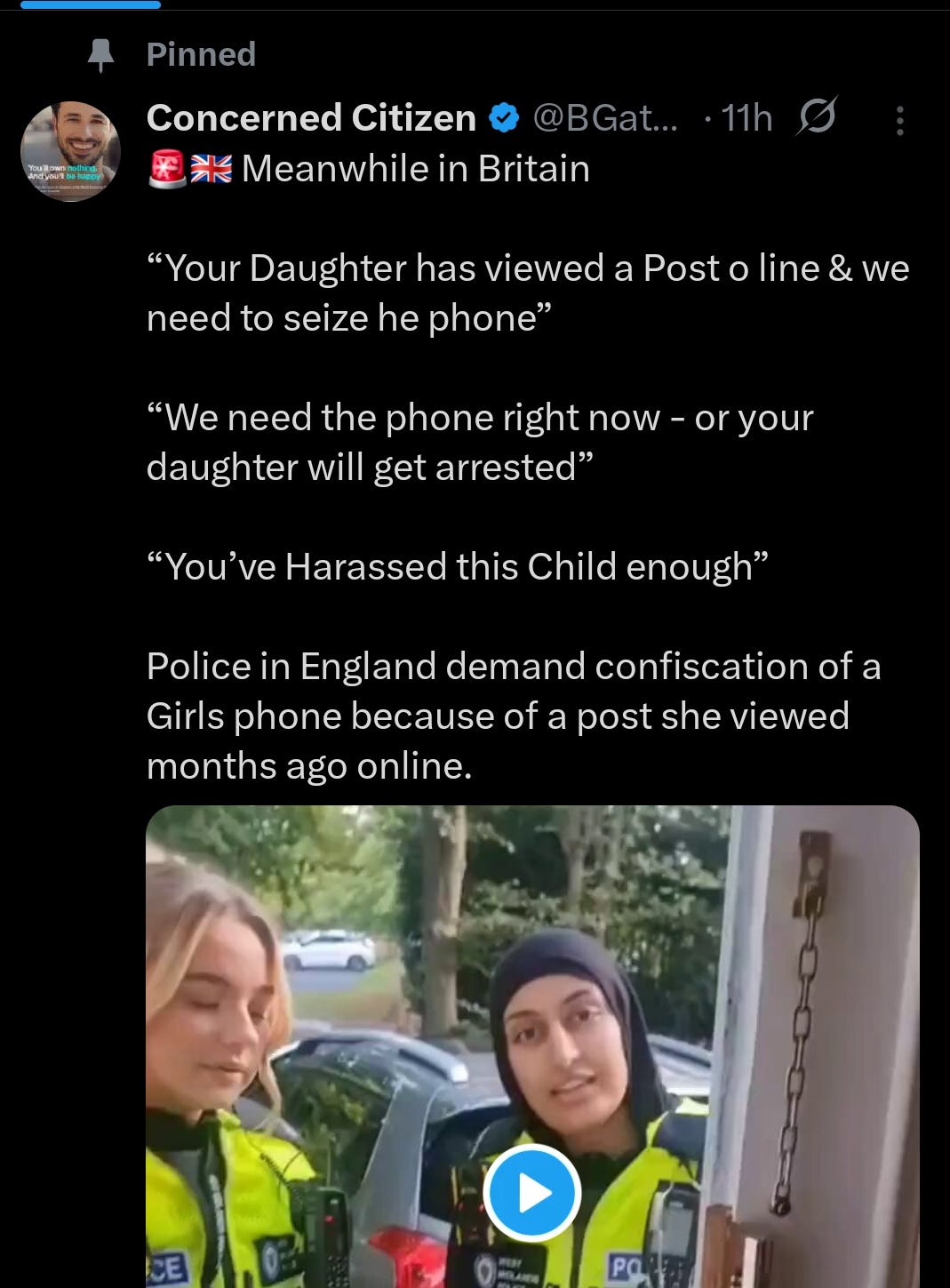950x1288 pixels.
Task: Click the 'Police in England demand confiscation' paragraph
Action: coord(514,716)
